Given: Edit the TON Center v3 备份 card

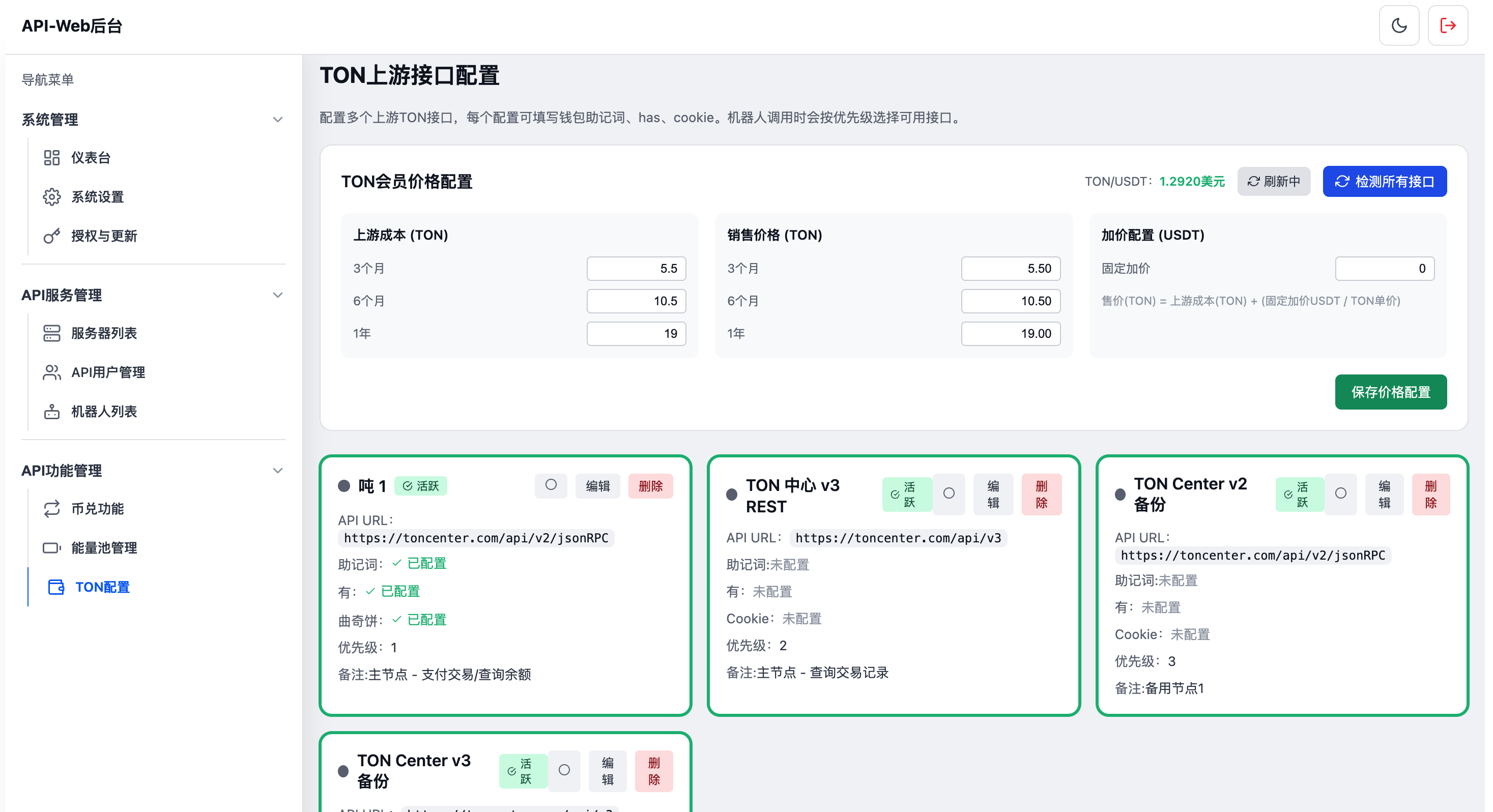Looking at the screenshot, I should click(608, 771).
